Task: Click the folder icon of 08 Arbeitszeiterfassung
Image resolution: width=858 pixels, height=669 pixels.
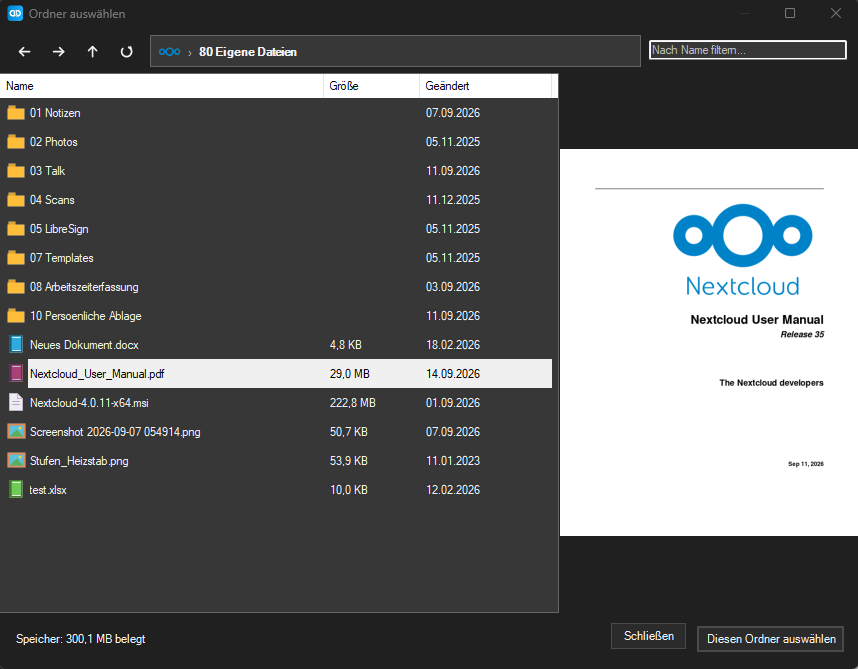Action: [16, 287]
